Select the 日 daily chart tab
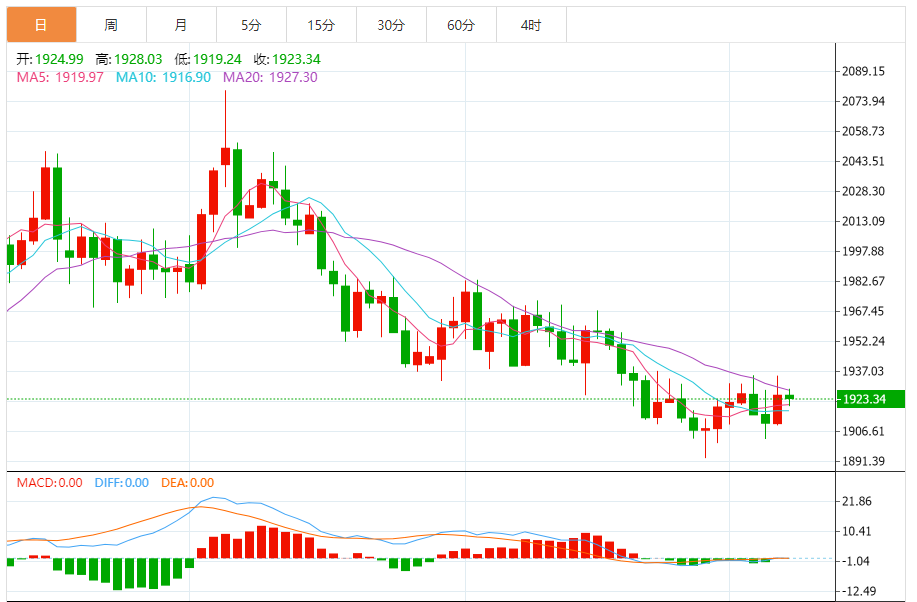Viewport: 917px width, 602px height. [42, 25]
